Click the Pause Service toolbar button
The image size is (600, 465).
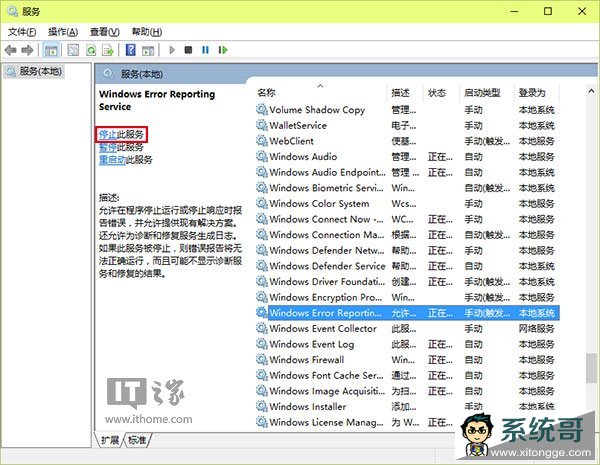pyautogui.click(x=205, y=50)
